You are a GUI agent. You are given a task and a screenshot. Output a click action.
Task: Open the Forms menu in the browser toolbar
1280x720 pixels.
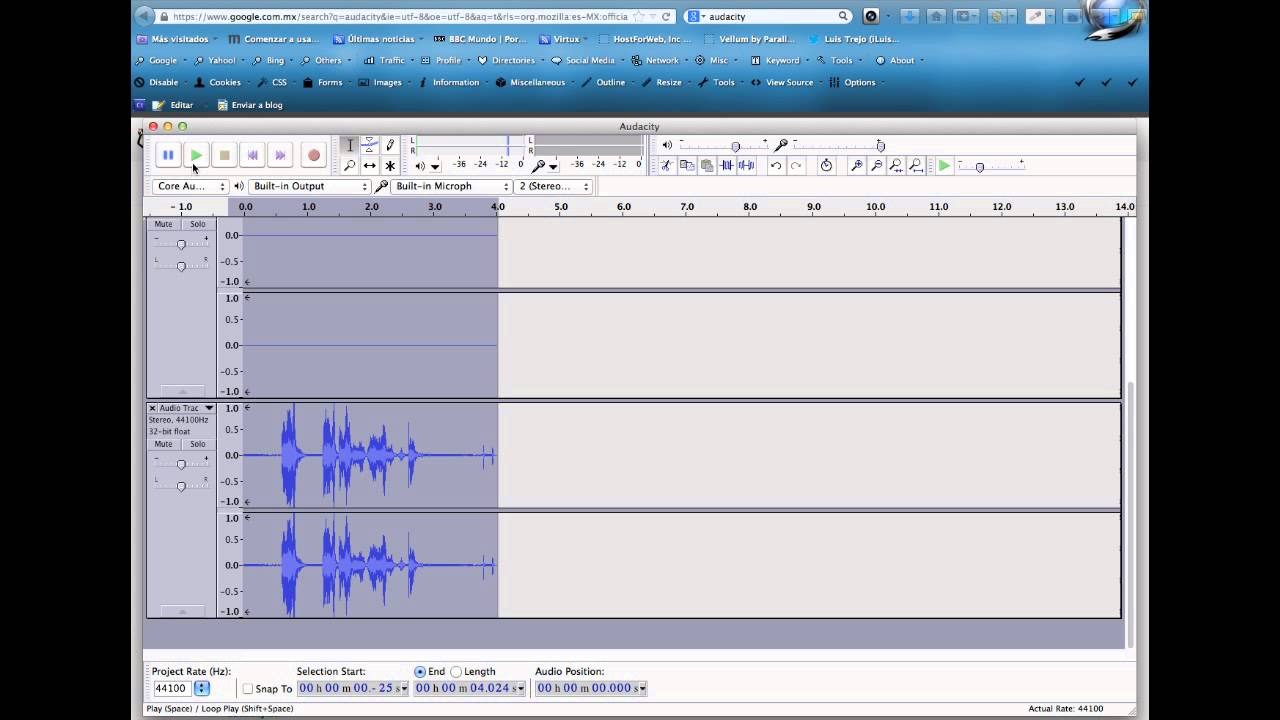point(323,82)
